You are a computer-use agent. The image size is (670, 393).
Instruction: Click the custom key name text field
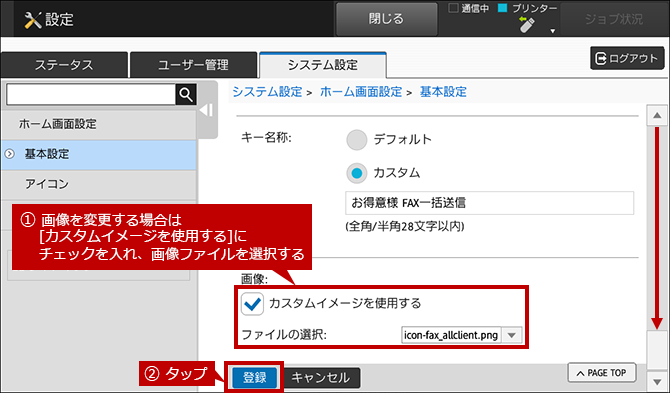coord(489,203)
